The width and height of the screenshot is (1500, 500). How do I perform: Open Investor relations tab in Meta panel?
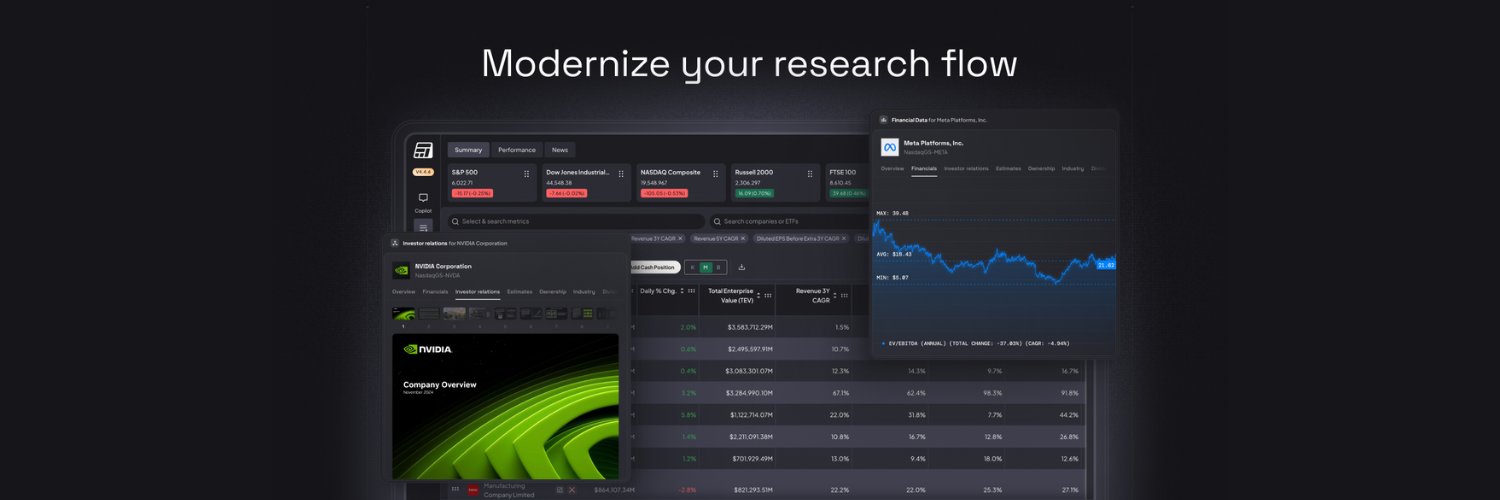[x=966, y=168]
